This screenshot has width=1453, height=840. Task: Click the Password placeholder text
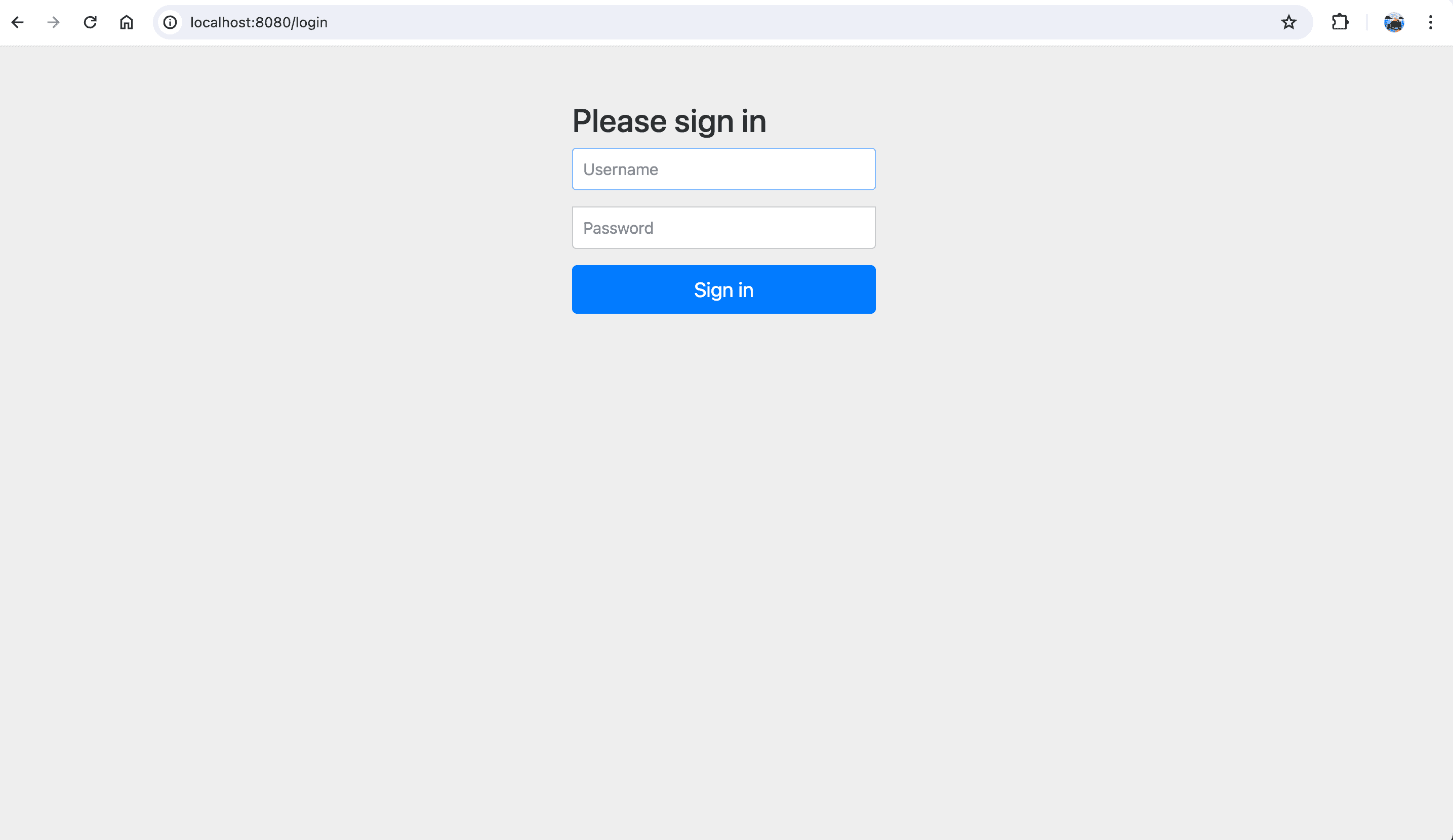click(x=618, y=228)
